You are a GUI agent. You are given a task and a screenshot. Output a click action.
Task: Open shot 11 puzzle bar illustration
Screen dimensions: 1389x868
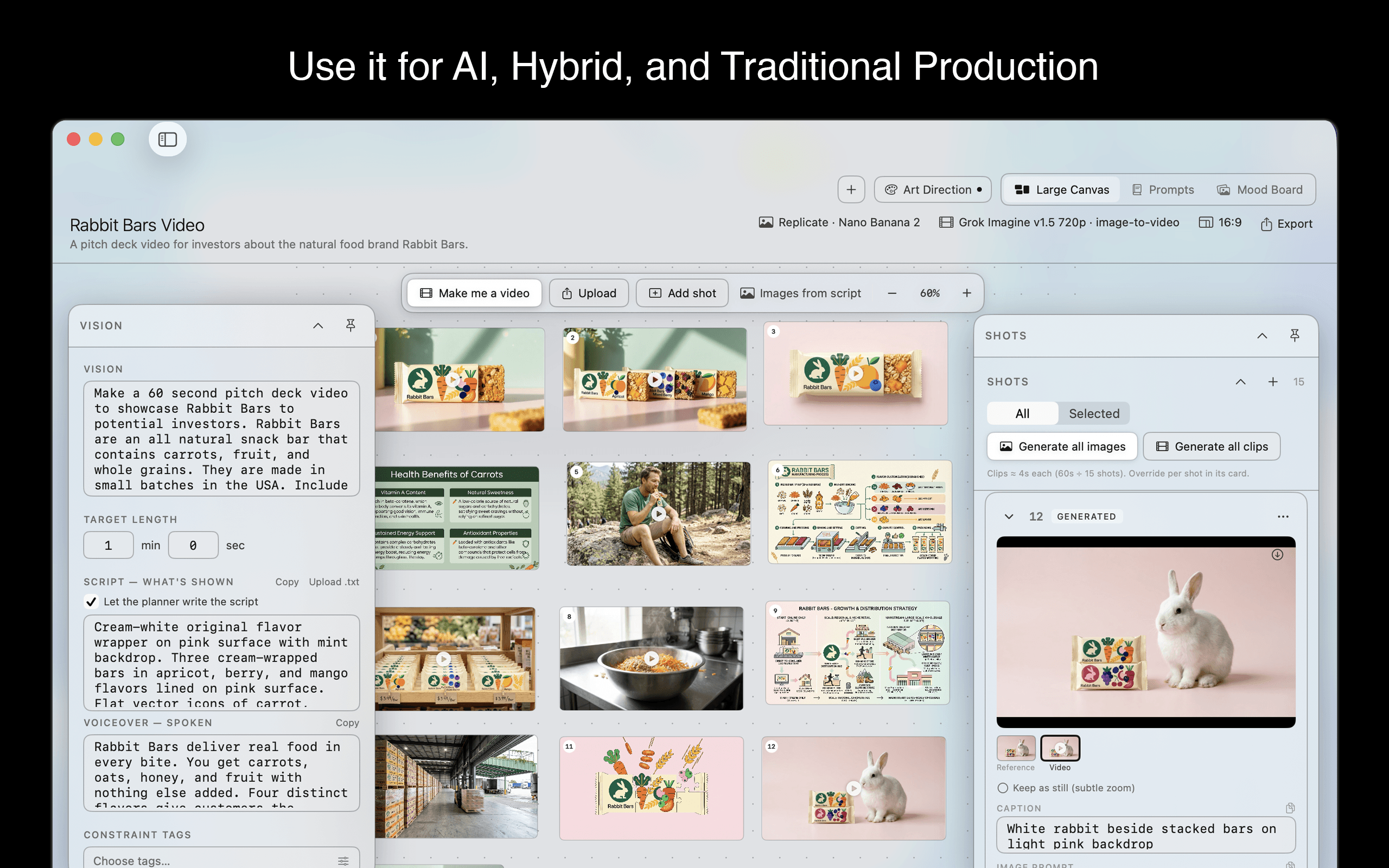click(652, 789)
